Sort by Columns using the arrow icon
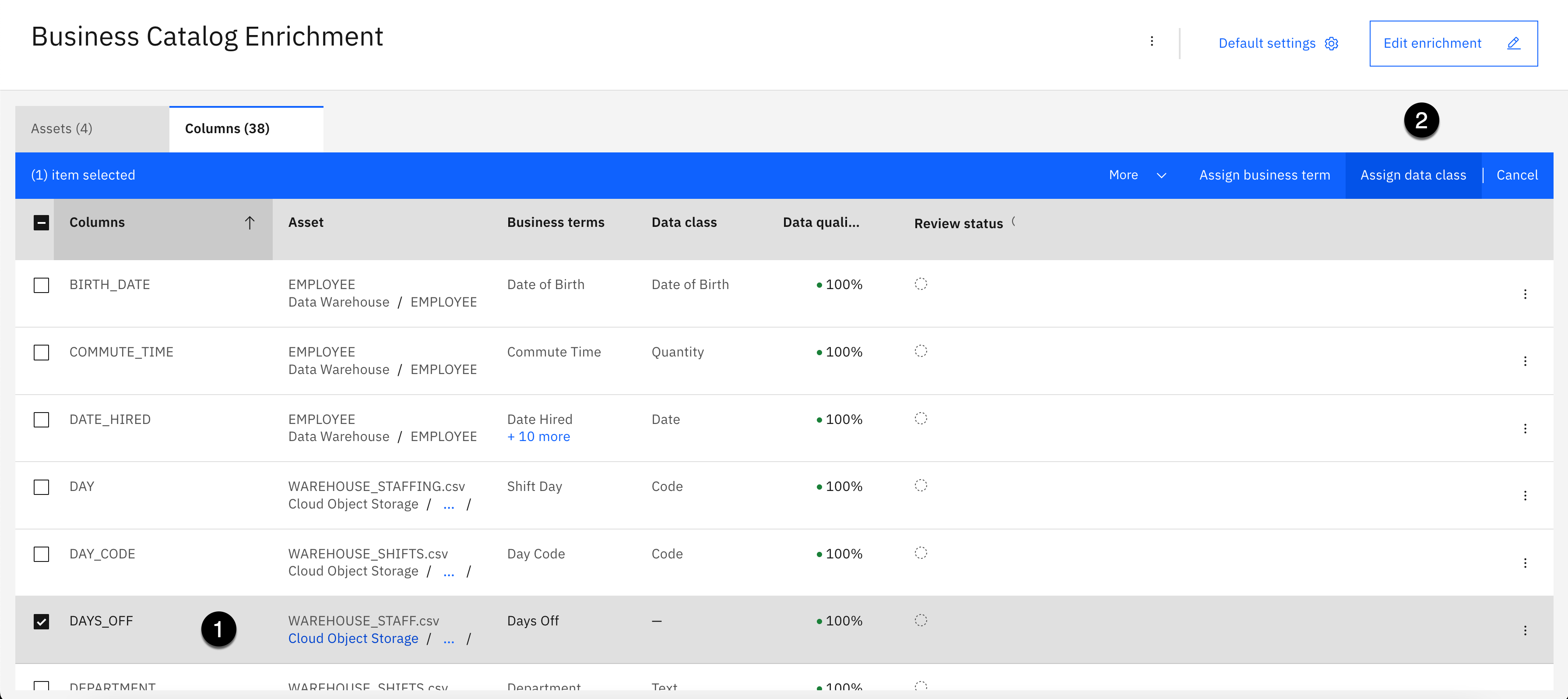Image resolution: width=1568 pixels, height=699 pixels. 250,223
